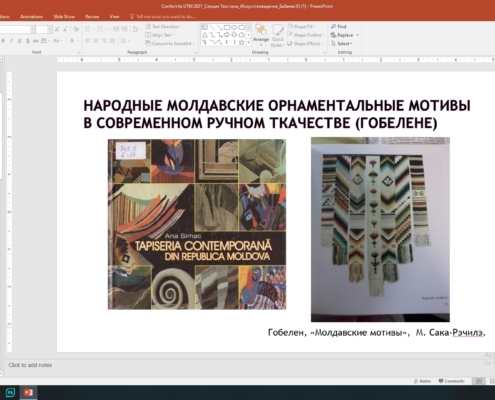Open PowerPoint from the taskbar
The height and width of the screenshot is (400, 495).
(x=28, y=392)
